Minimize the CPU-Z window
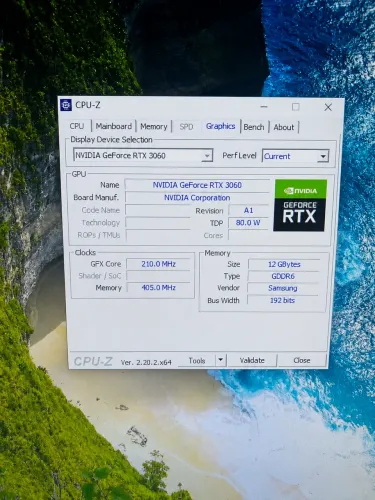The width and height of the screenshot is (375, 500). click(264, 107)
